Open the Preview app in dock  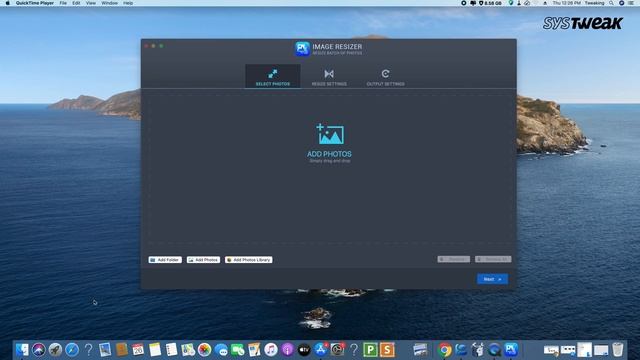click(105, 350)
